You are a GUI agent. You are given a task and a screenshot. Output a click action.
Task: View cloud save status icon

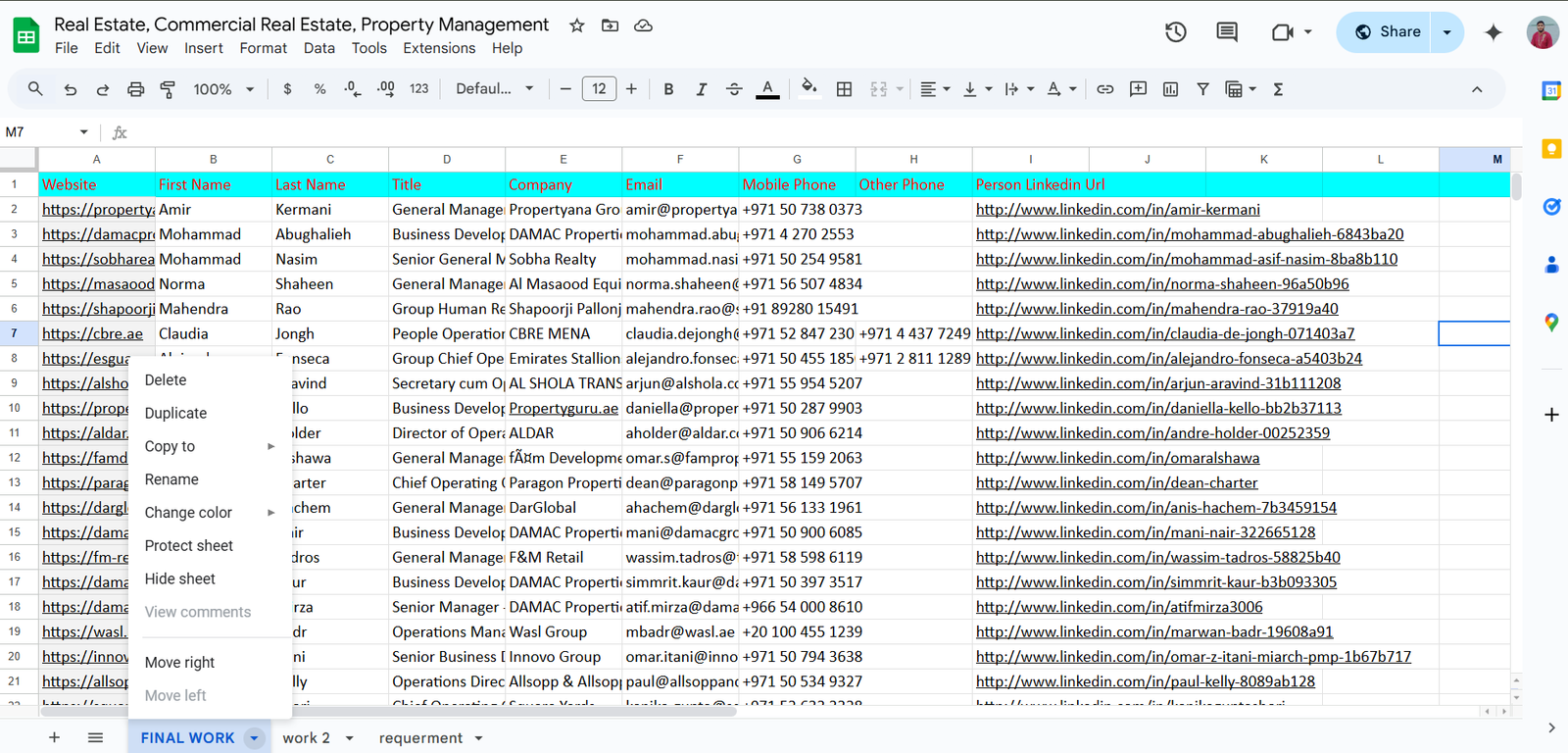point(643,25)
